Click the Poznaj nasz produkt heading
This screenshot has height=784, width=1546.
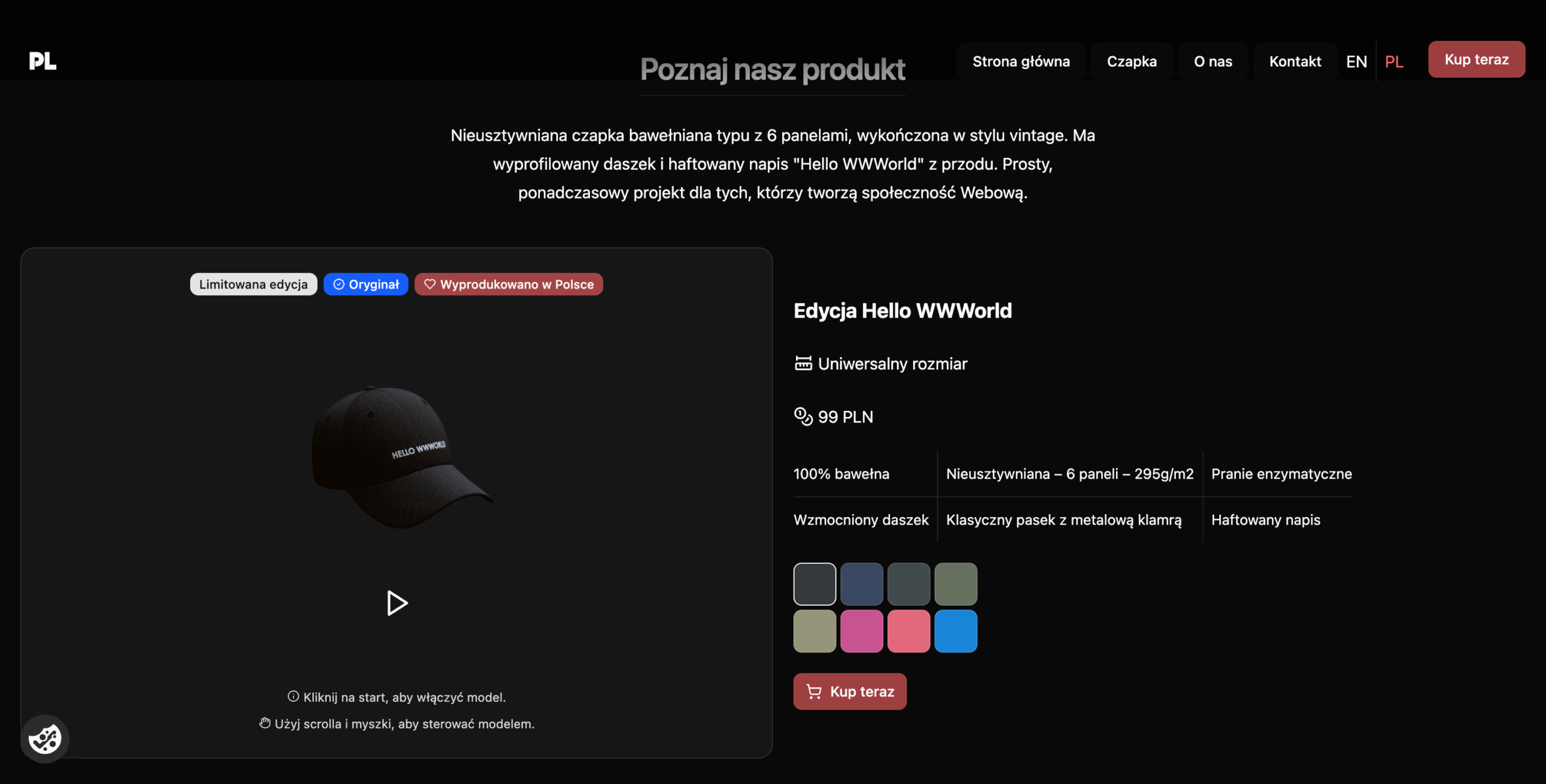click(772, 69)
